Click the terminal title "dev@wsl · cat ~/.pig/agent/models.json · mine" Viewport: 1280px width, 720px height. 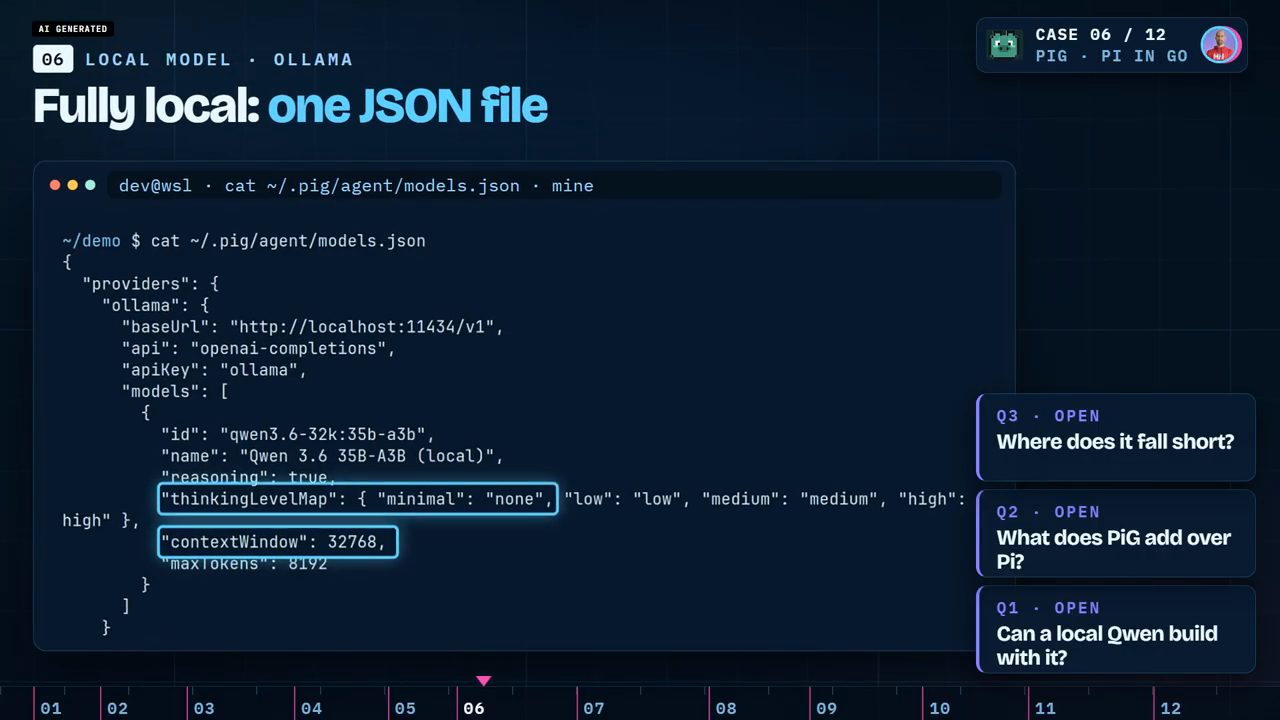(x=356, y=186)
